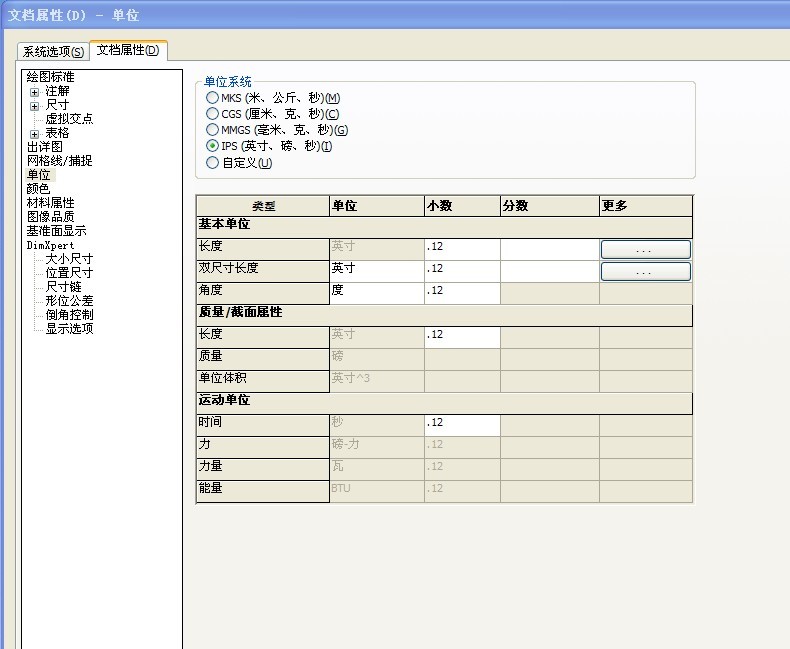Open the 颜色 settings
790x649 pixels.
[38, 188]
